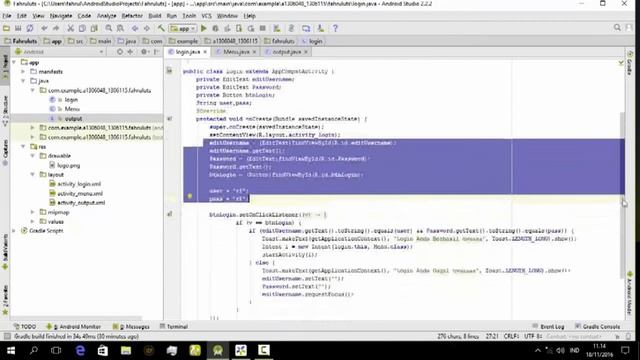Collapse the layout folder

(33, 175)
